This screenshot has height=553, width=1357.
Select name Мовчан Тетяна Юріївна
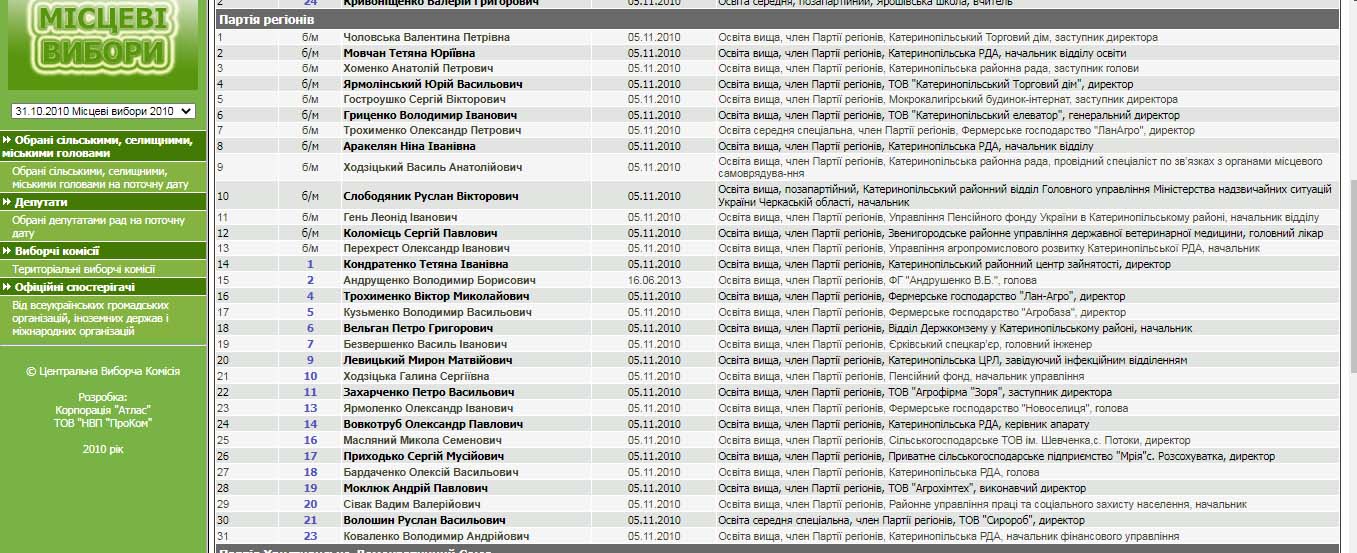(409, 53)
